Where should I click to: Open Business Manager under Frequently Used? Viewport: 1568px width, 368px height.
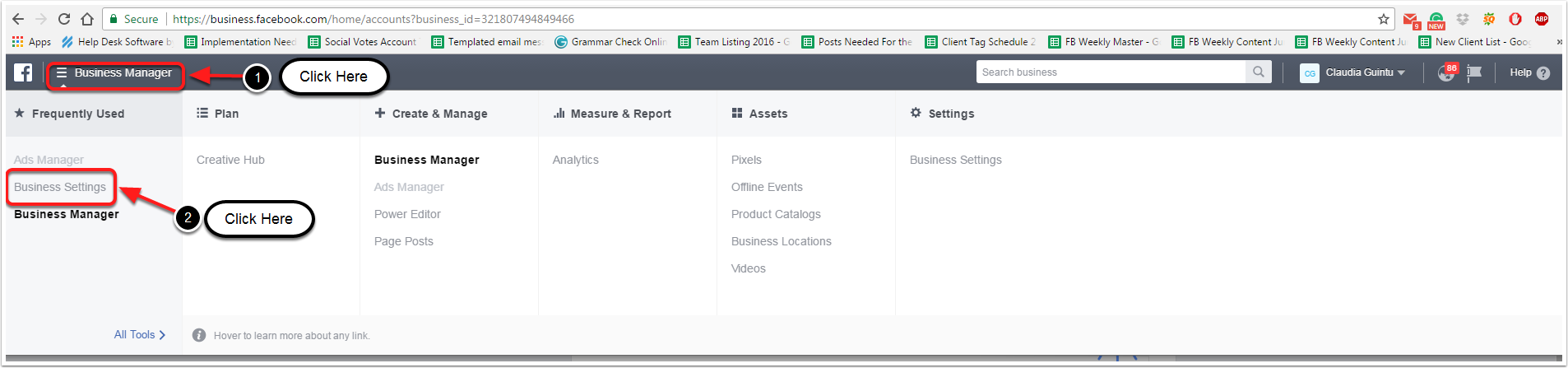[67, 214]
